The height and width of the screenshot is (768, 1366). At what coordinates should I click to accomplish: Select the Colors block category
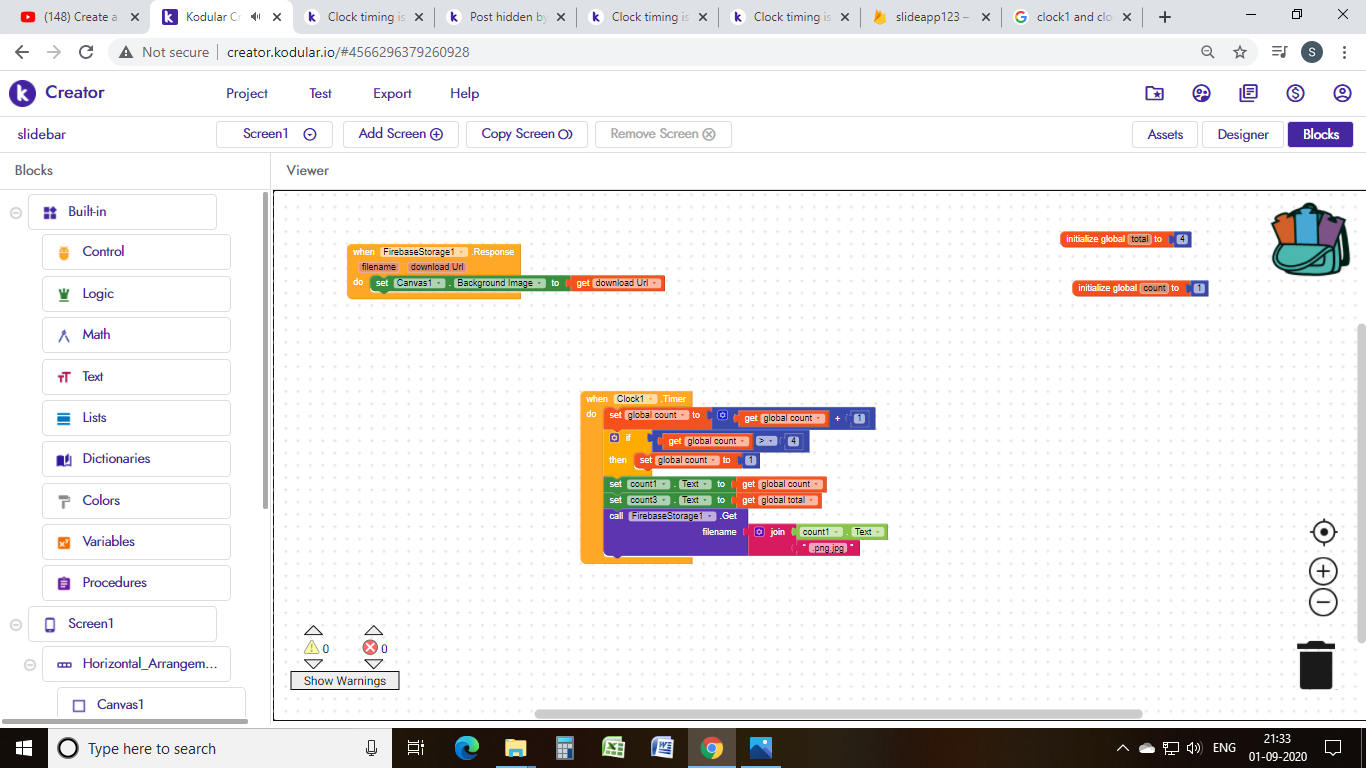click(101, 500)
